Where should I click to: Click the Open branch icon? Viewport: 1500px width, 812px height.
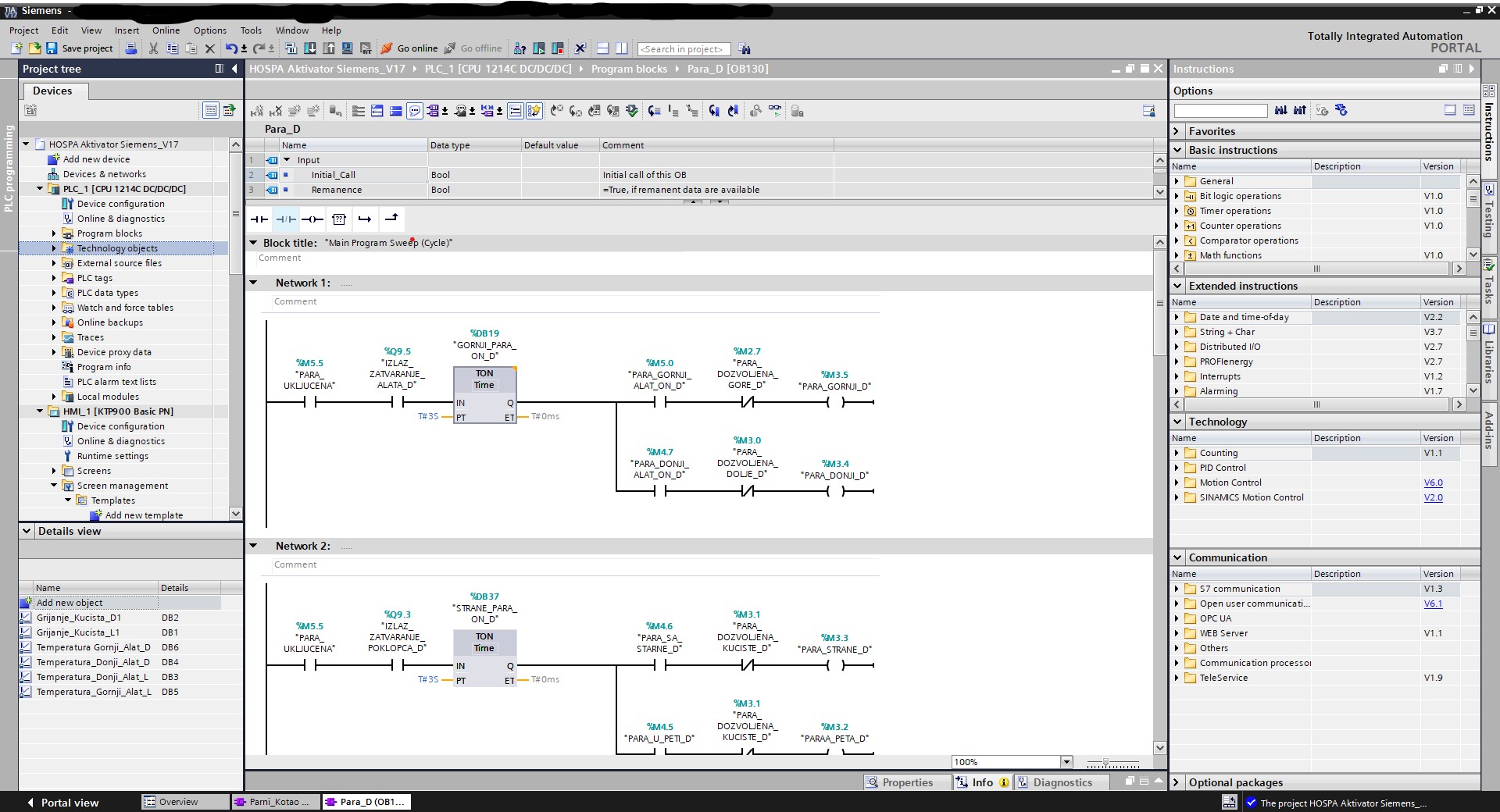pos(365,219)
